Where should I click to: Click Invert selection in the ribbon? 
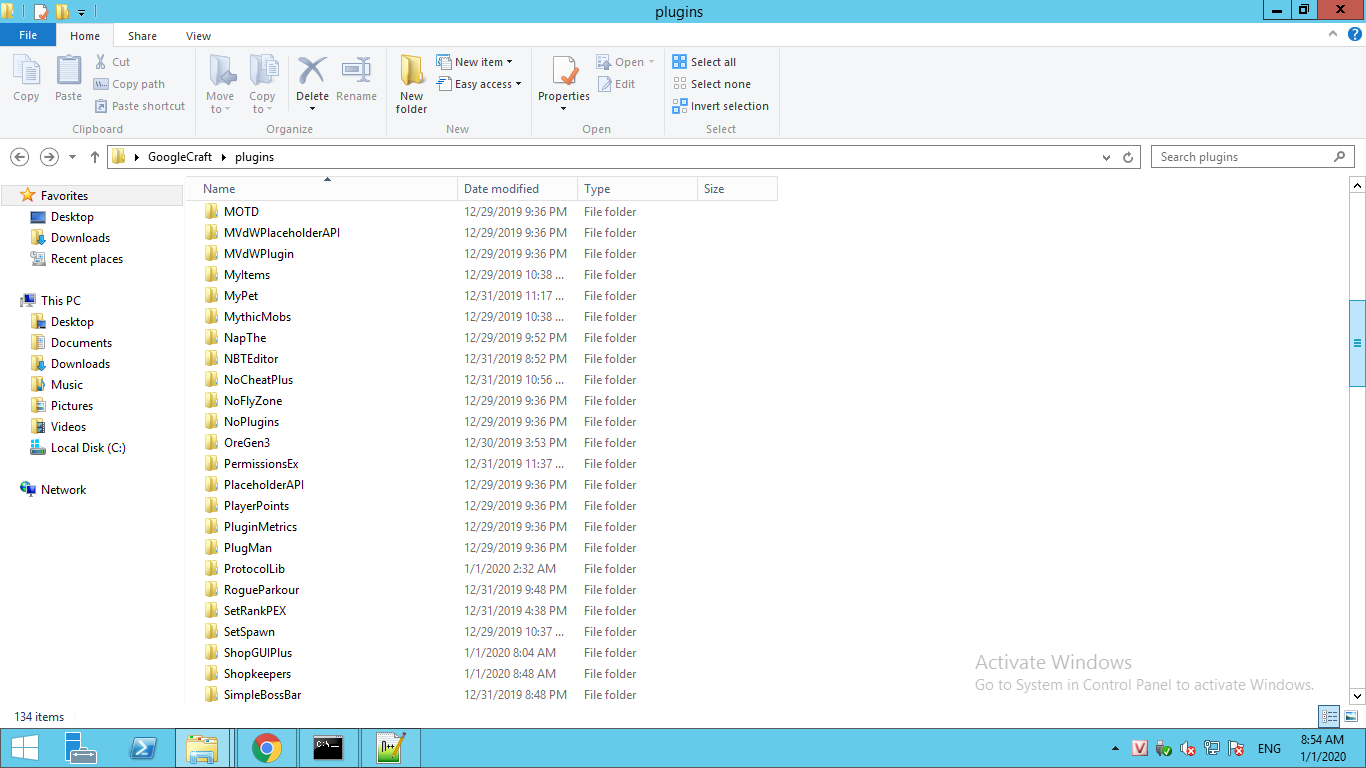point(720,106)
